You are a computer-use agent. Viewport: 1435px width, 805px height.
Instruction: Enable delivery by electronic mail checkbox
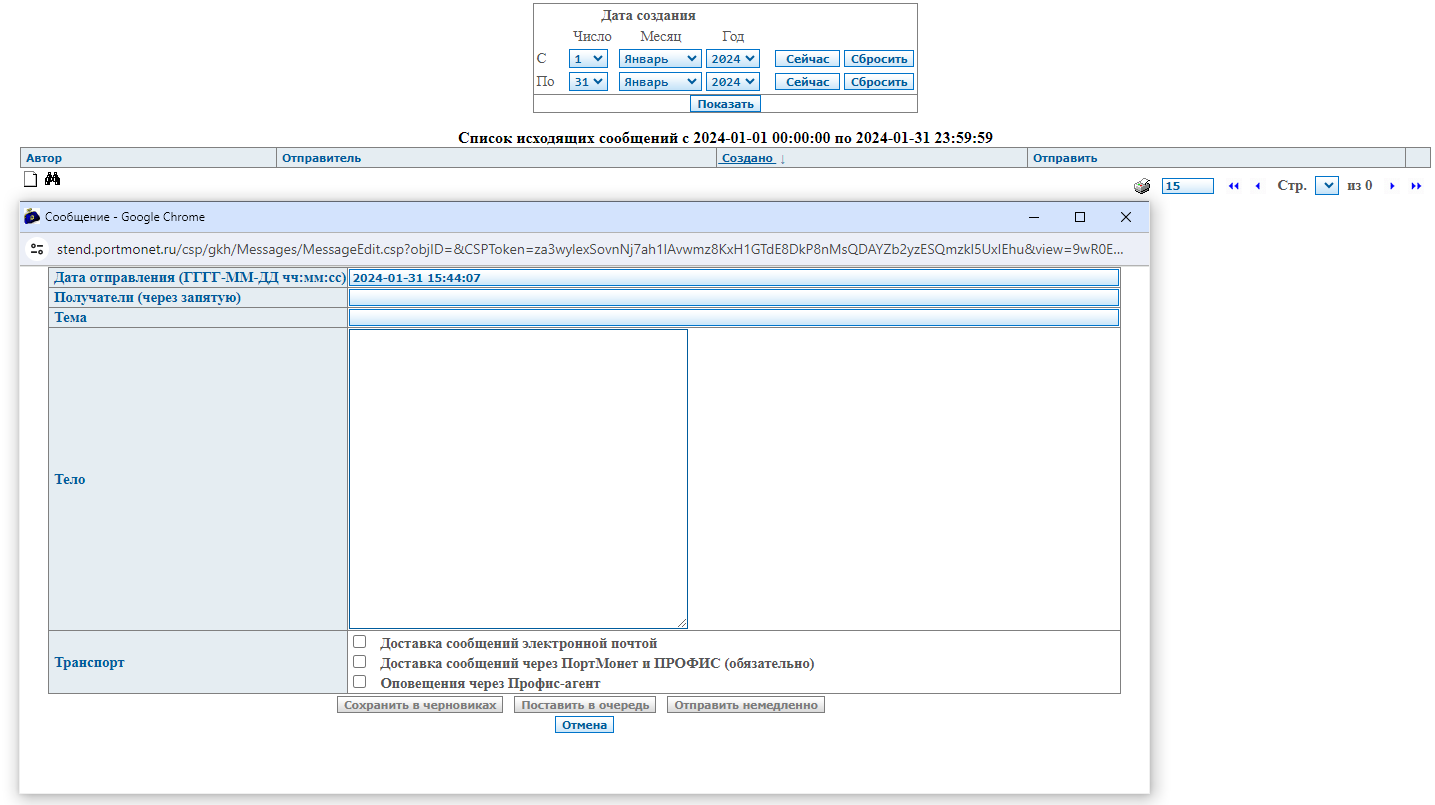360,642
